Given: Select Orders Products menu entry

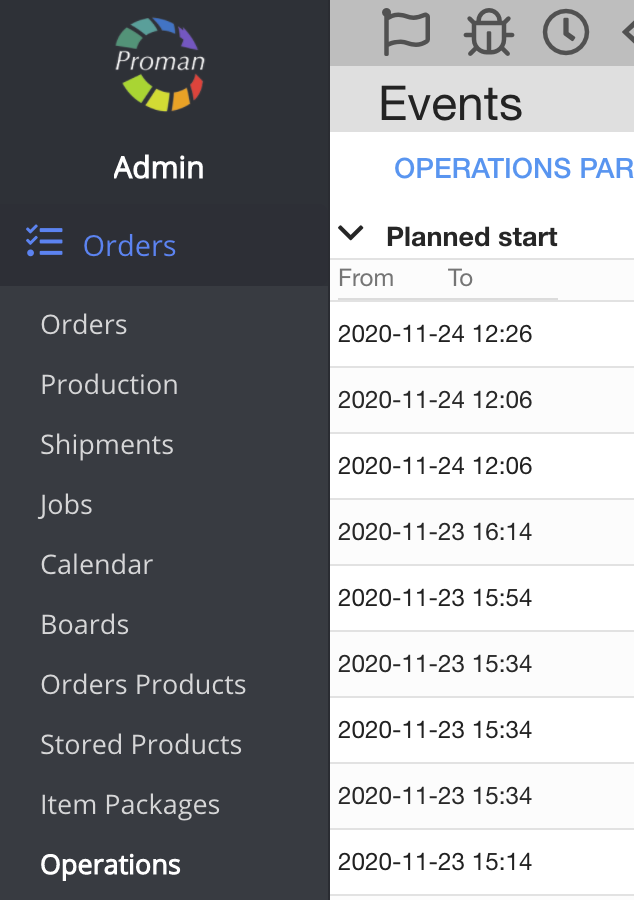Looking at the screenshot, I should [x=143, y=685].
